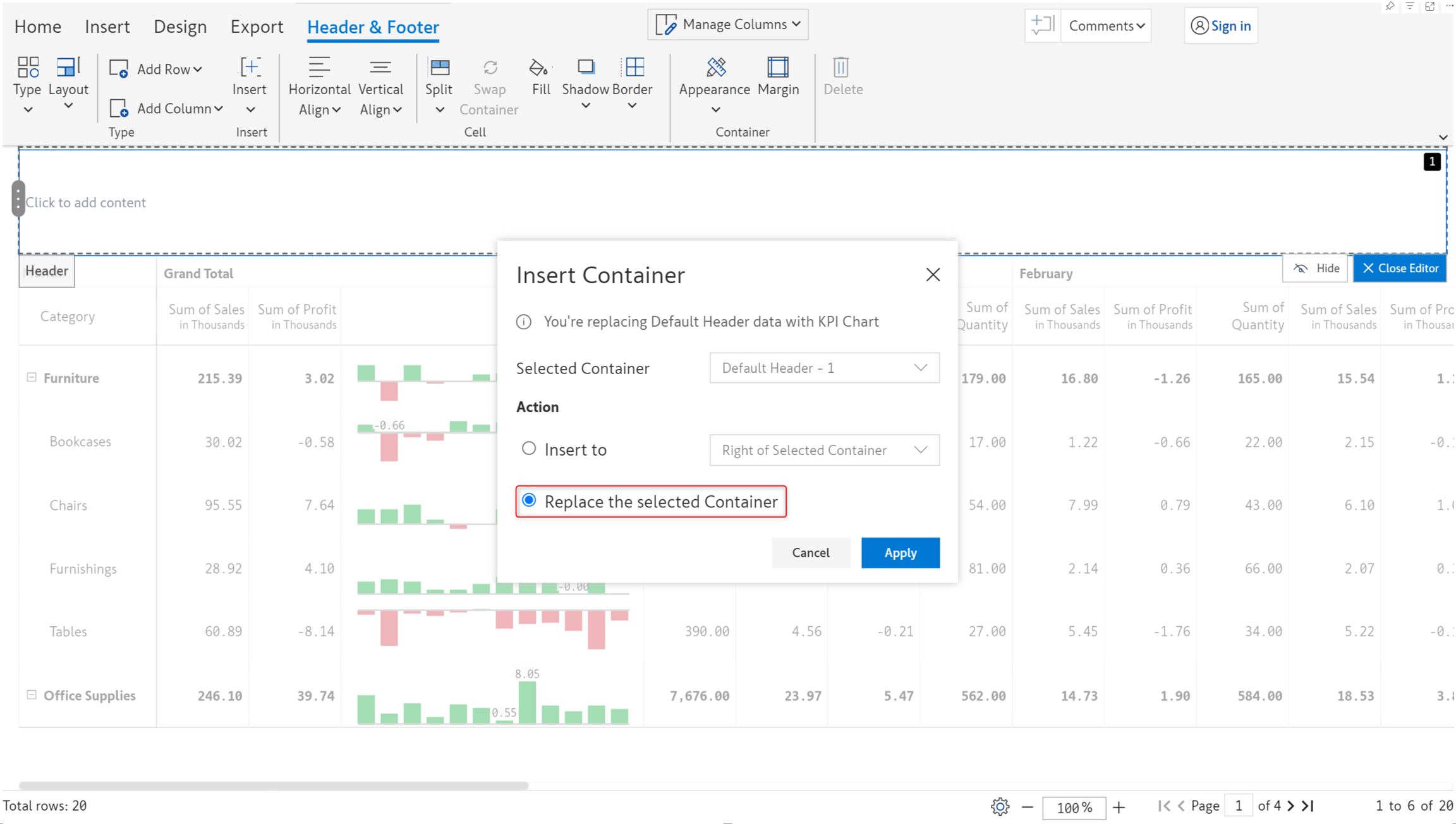
Task: Open the Export tab
Action: [x=257, y=27]
